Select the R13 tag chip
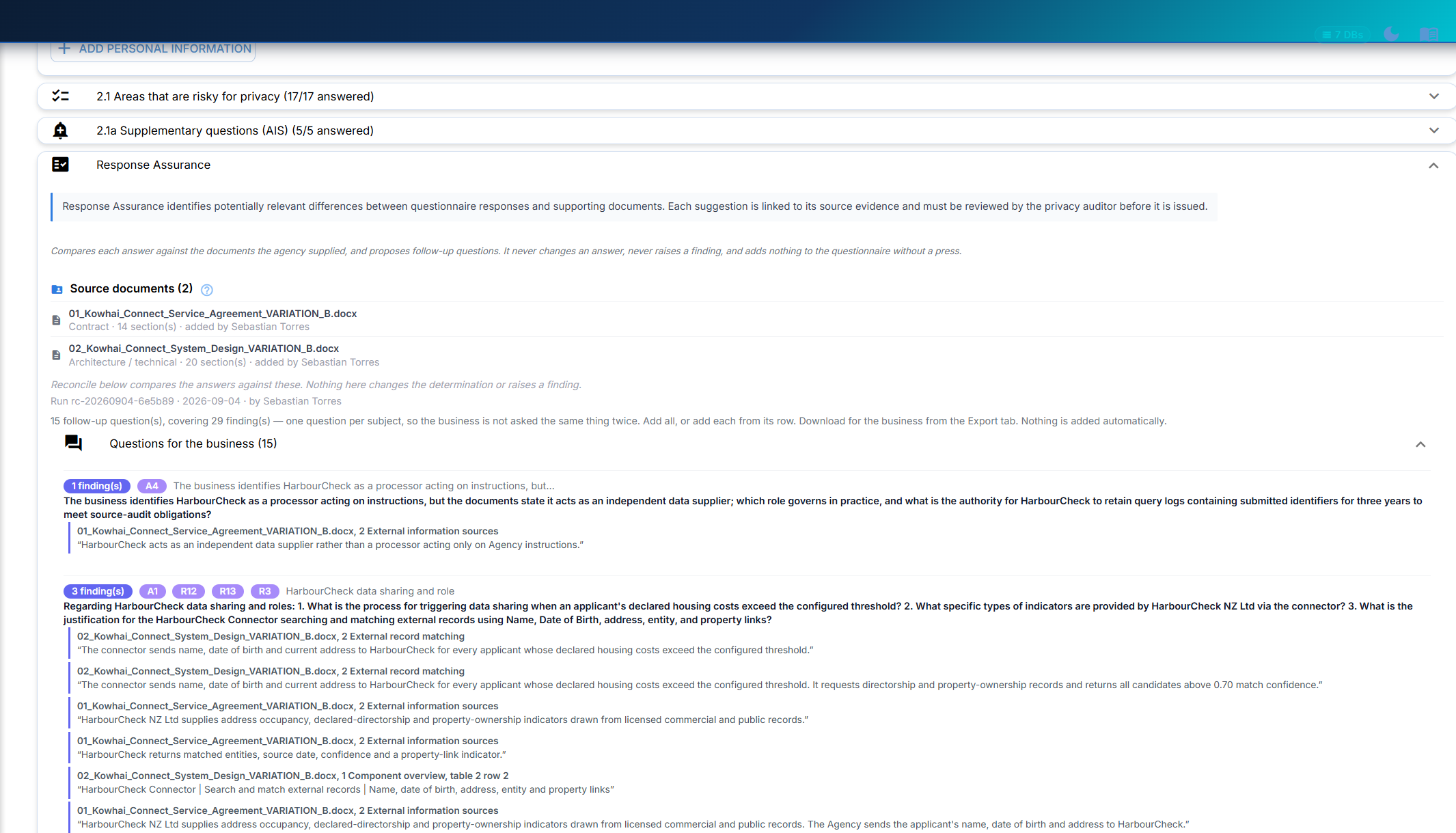Viewport: 1456px width, 833px height. coord(228,591)
